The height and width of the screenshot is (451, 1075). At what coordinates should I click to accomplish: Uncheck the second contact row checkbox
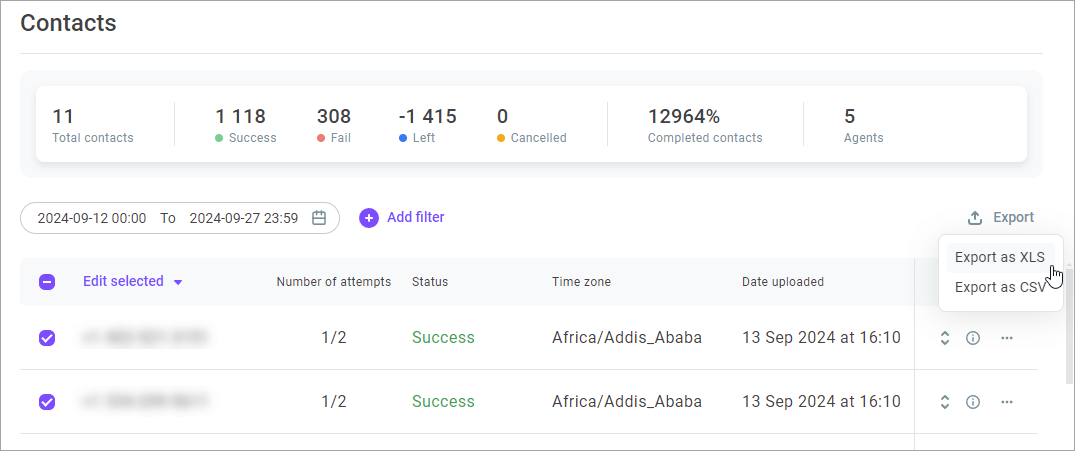tap(47, 402)
